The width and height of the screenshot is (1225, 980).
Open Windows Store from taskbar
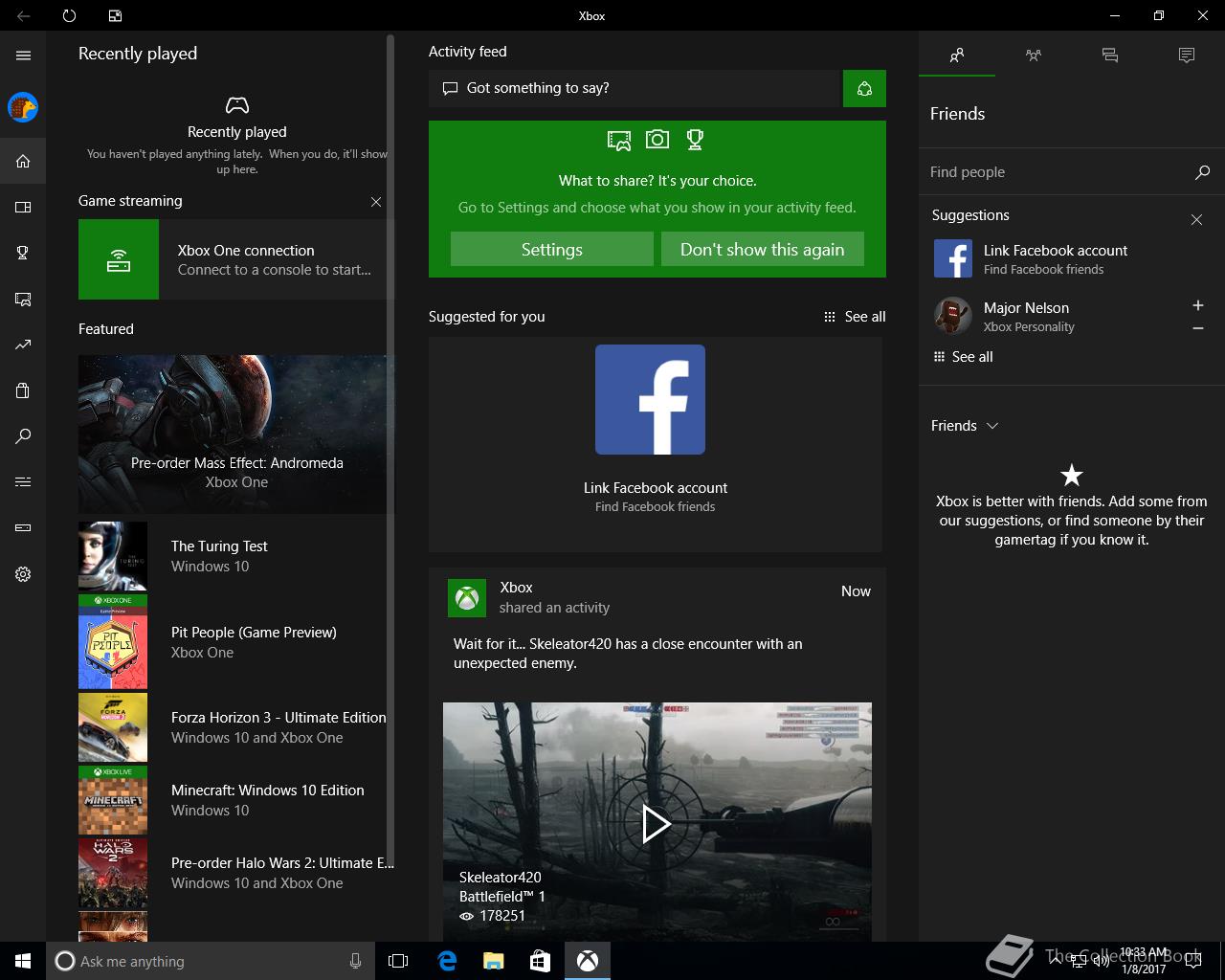pyautogui.click(x=540, y=961)
